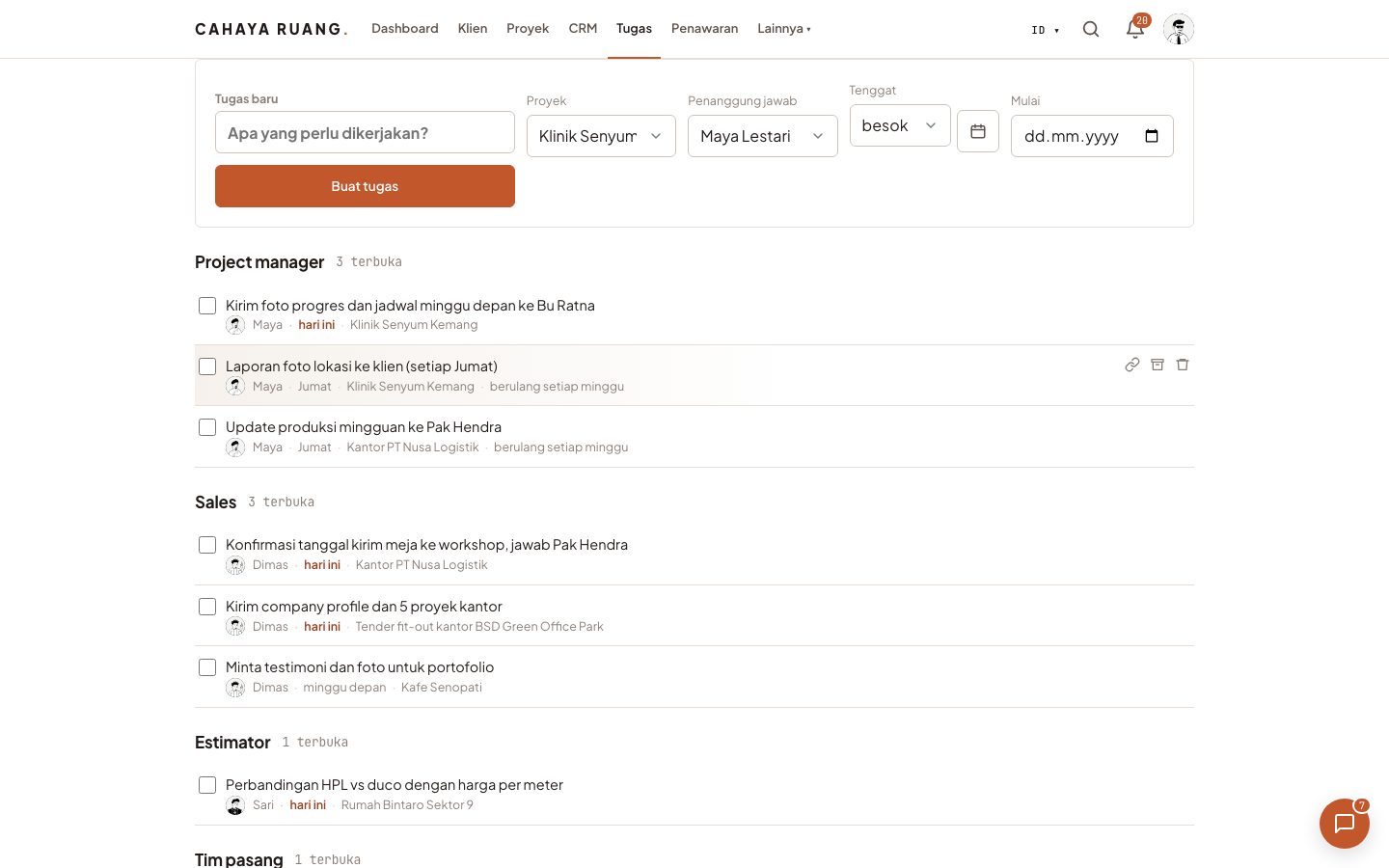
Task: Click the Mulai date input field
Action: [1092, 136]
